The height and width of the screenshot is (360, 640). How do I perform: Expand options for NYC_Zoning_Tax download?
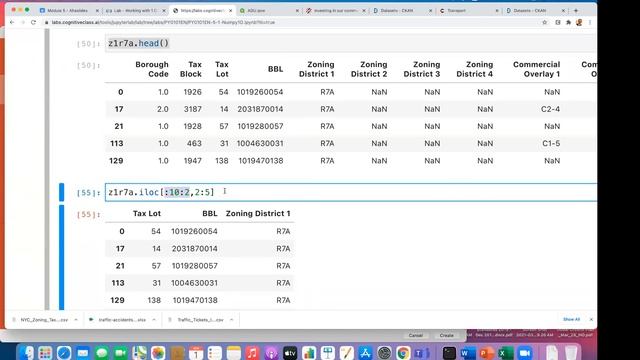coord(76,320)
